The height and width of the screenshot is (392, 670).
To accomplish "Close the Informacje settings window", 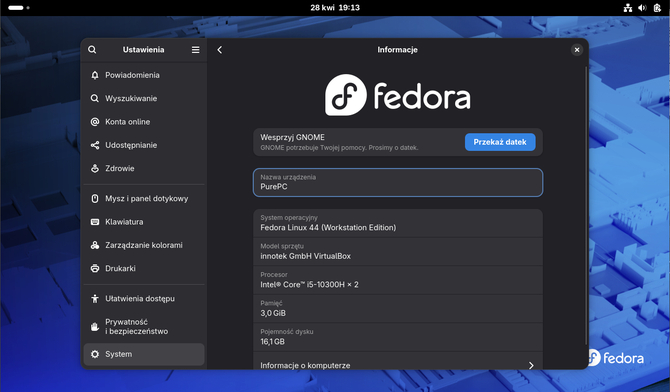I will 577,50.
